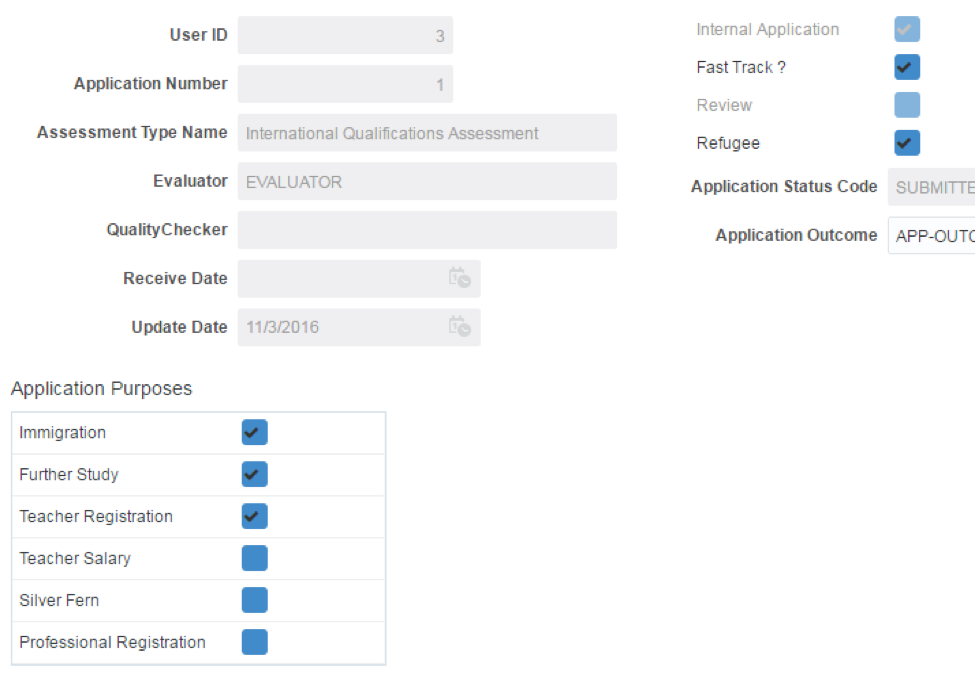The height and width of the screenshot is (690, 975).
Task: Select the User ID field
Action: pyautogui.click(x=345, y=35)
